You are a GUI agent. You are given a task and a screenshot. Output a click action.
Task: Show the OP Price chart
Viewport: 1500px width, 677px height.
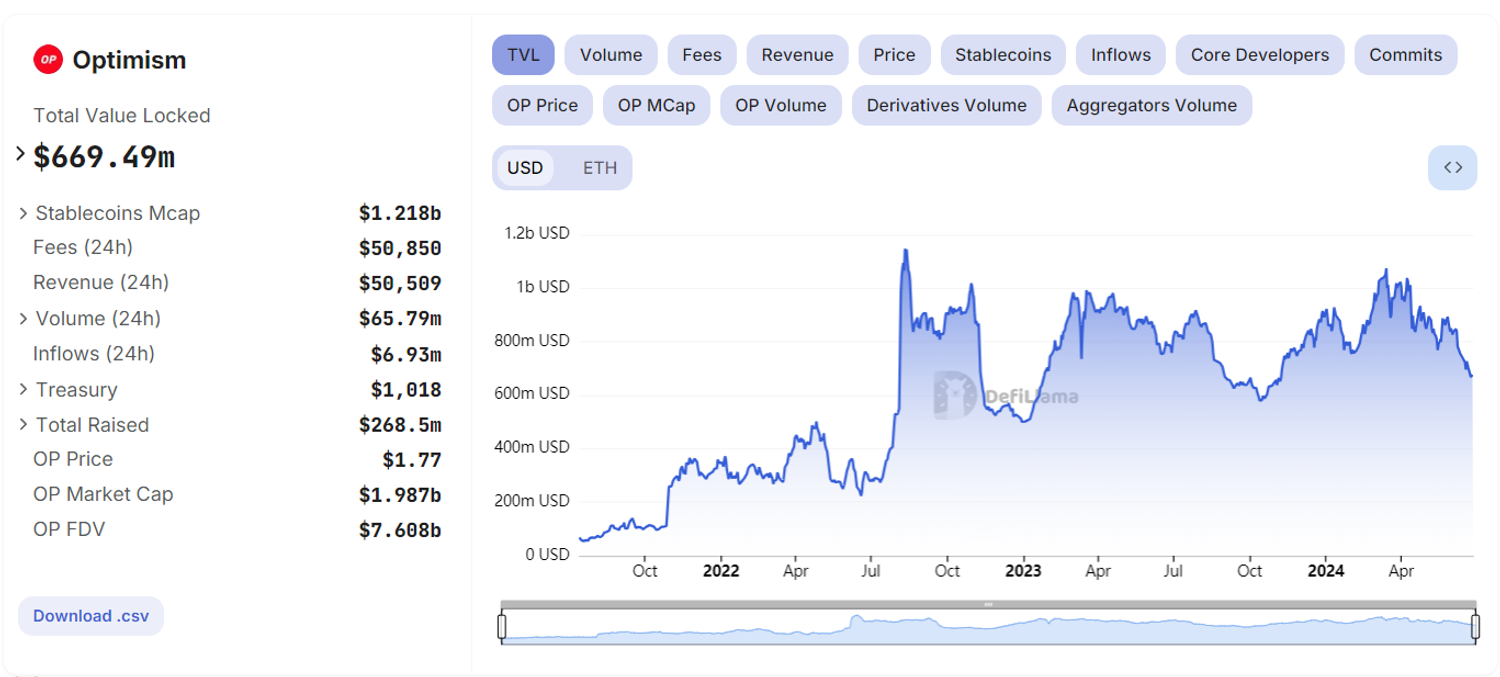(x=542, y=105)
